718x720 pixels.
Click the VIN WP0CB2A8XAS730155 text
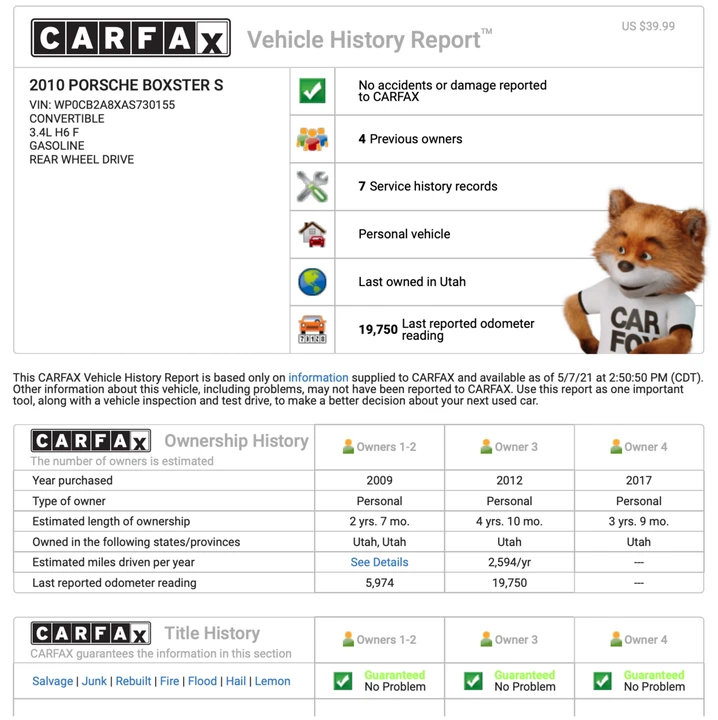[102, 105]
